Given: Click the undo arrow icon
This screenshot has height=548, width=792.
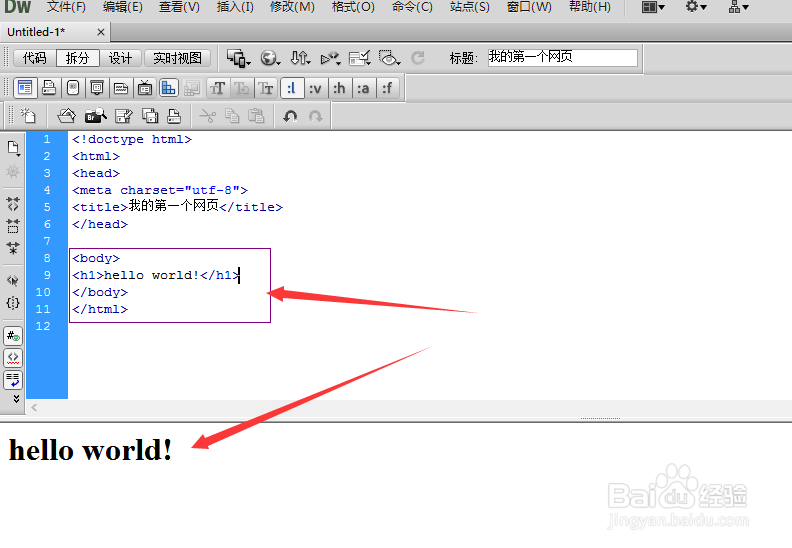Looking at the screenshot, I should (290, 116).
